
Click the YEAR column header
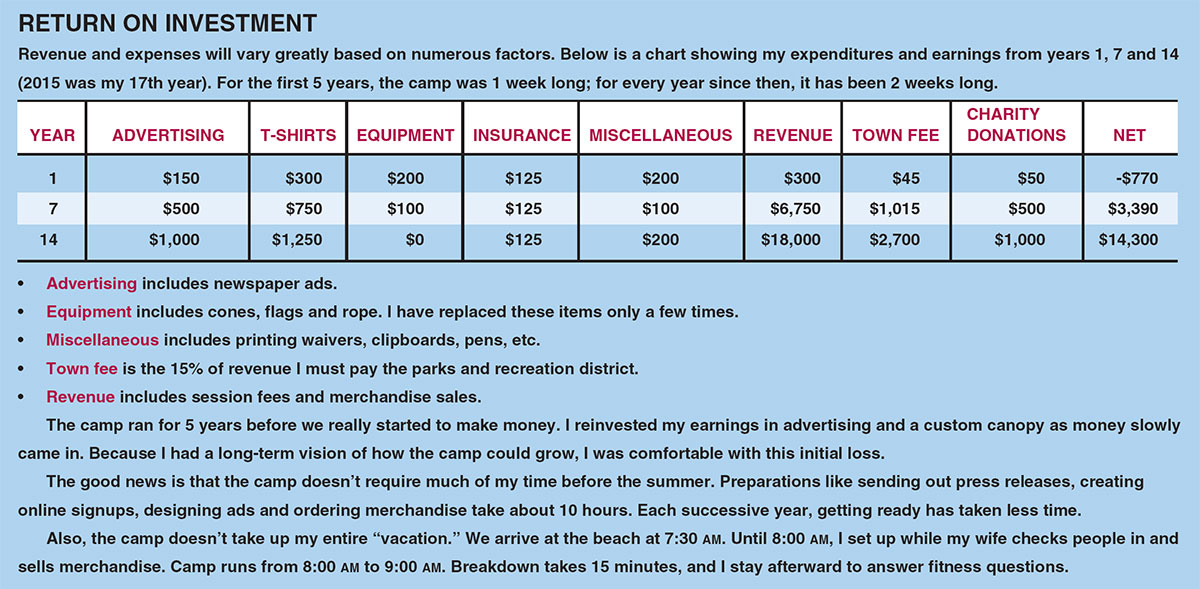pyautogui.click(x=52, y=135)
